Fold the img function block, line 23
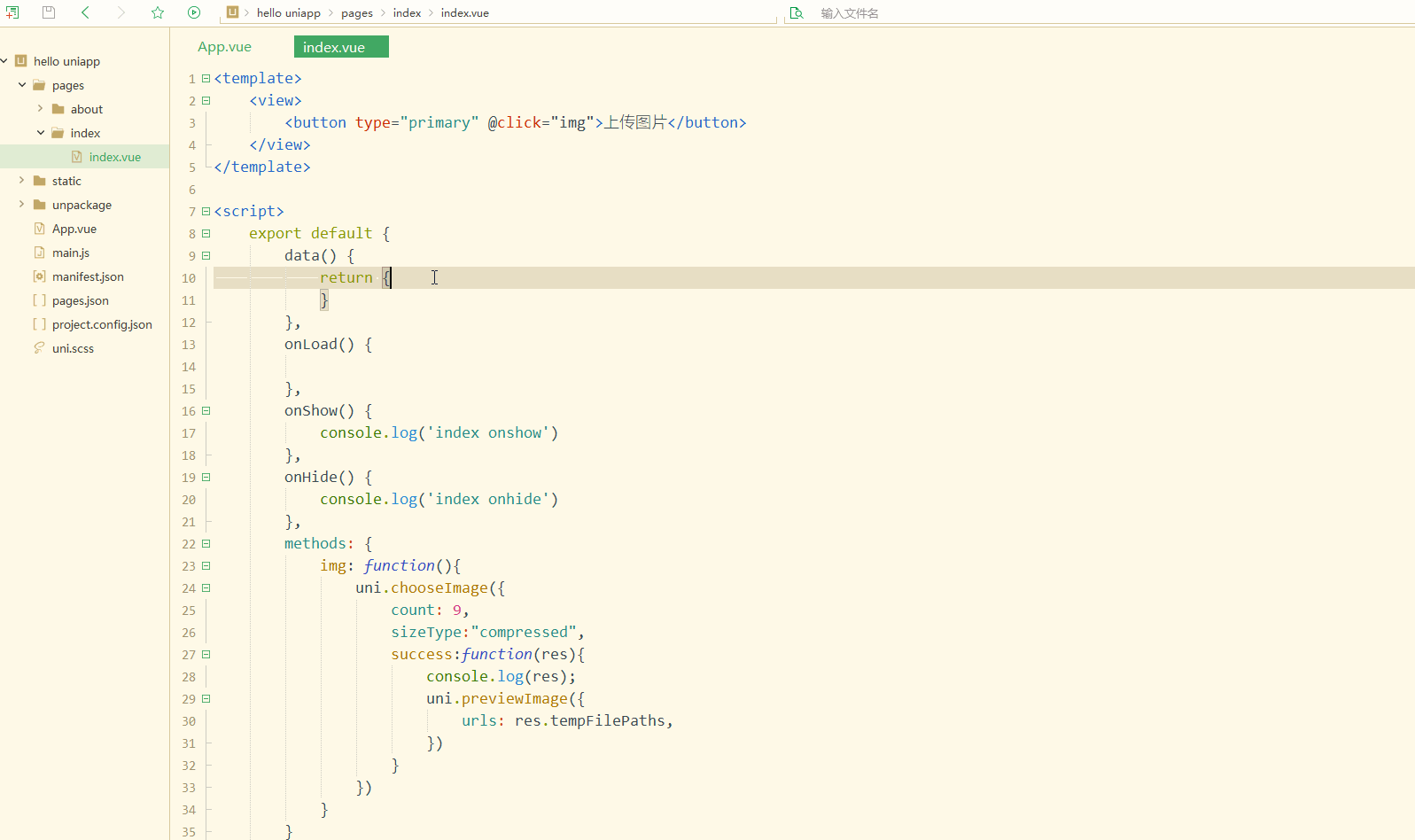1415x840 pixels. [206, 565]
